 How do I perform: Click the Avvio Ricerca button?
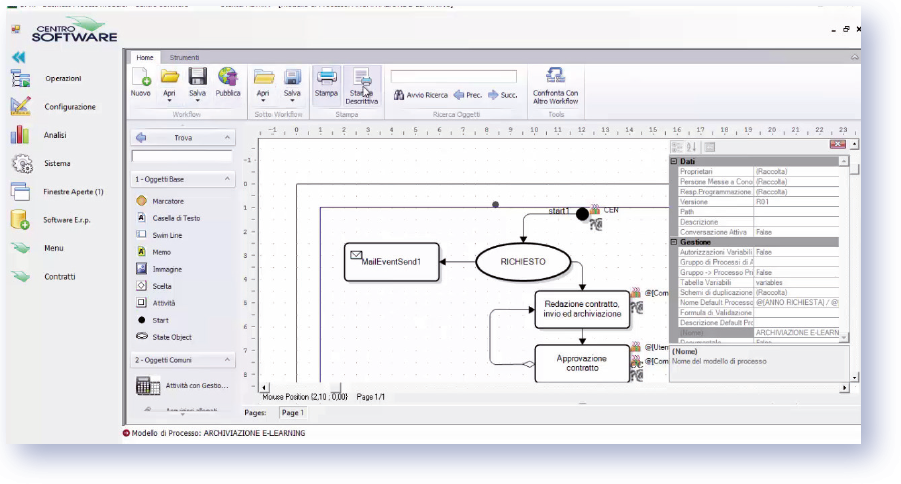[421, 96]
